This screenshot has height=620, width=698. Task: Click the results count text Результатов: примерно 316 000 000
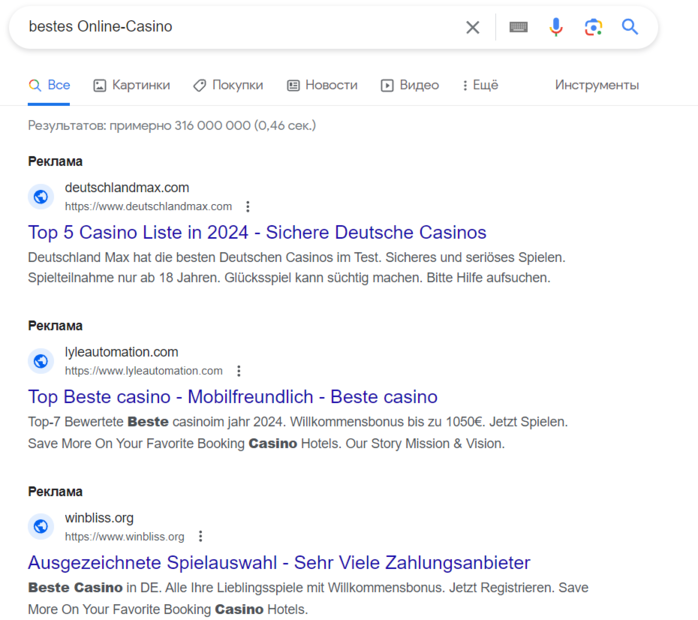click(x=172, y=126)
